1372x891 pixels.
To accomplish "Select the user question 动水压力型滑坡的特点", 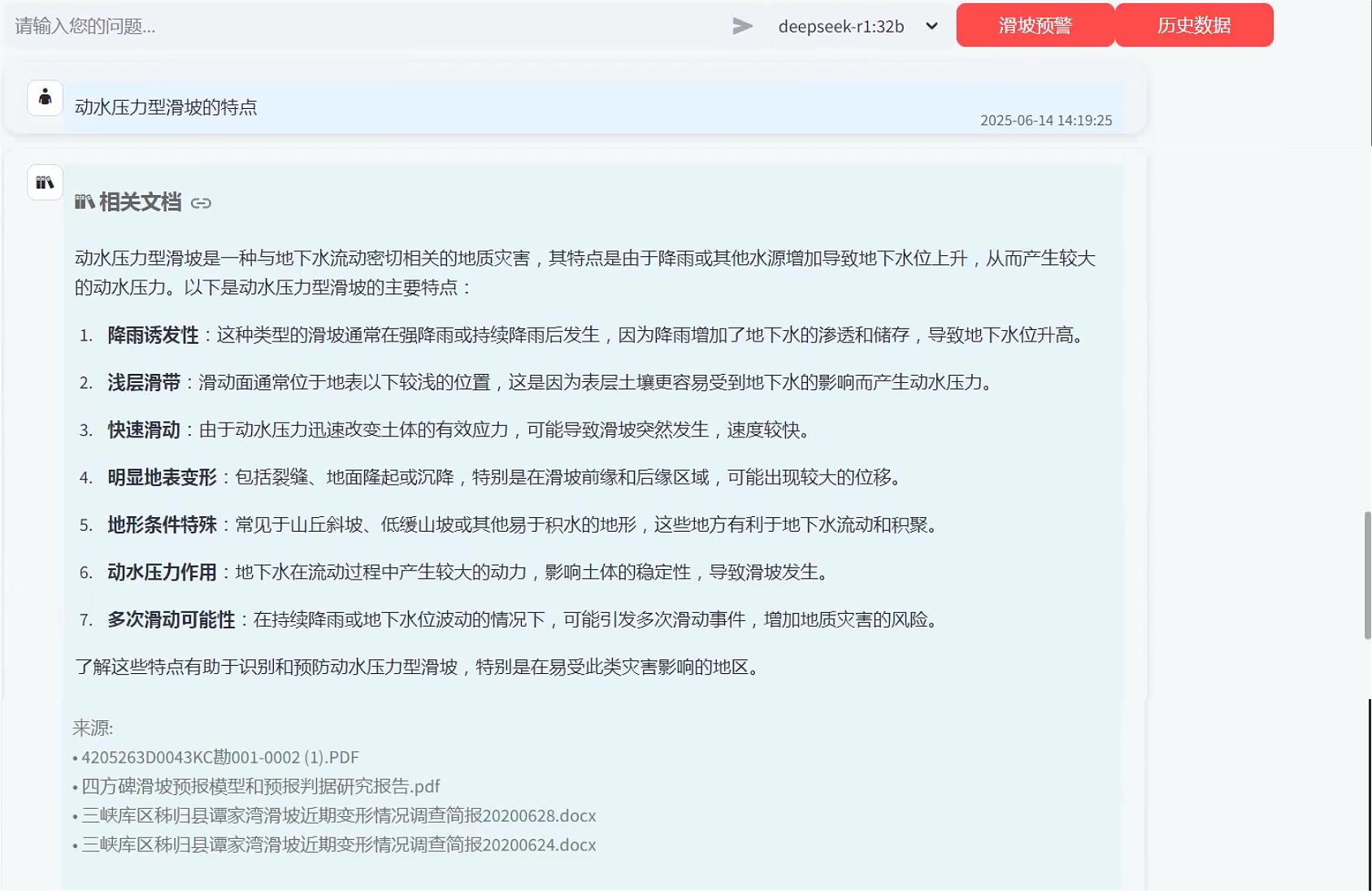I will pyautogui.click(x=166, y=107).
